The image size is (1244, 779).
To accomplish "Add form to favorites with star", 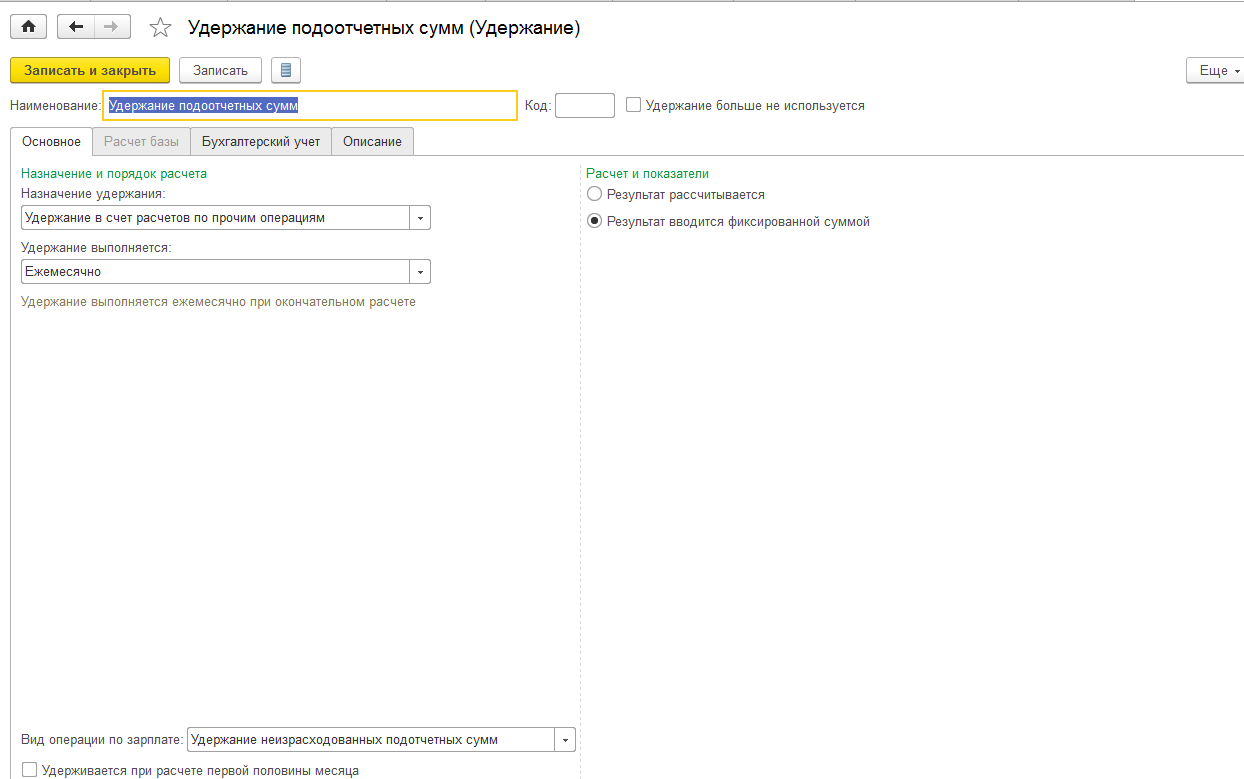I will [160, 28].
